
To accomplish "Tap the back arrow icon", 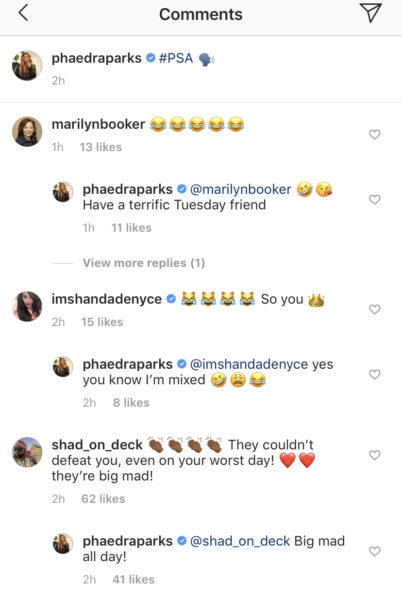I will pos(23,13).
